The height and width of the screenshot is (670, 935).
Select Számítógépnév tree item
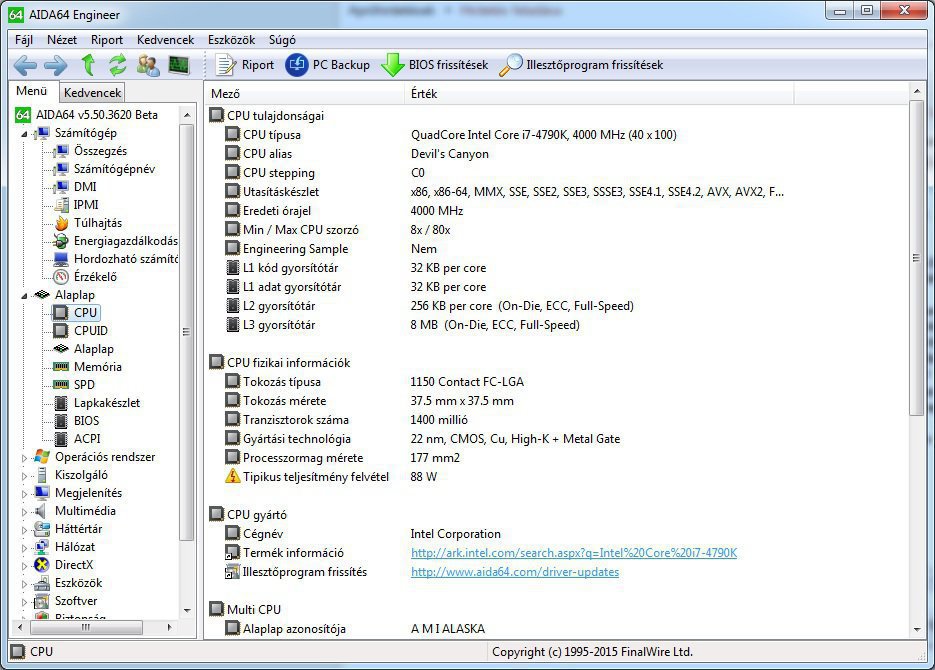tap(114, 169)
